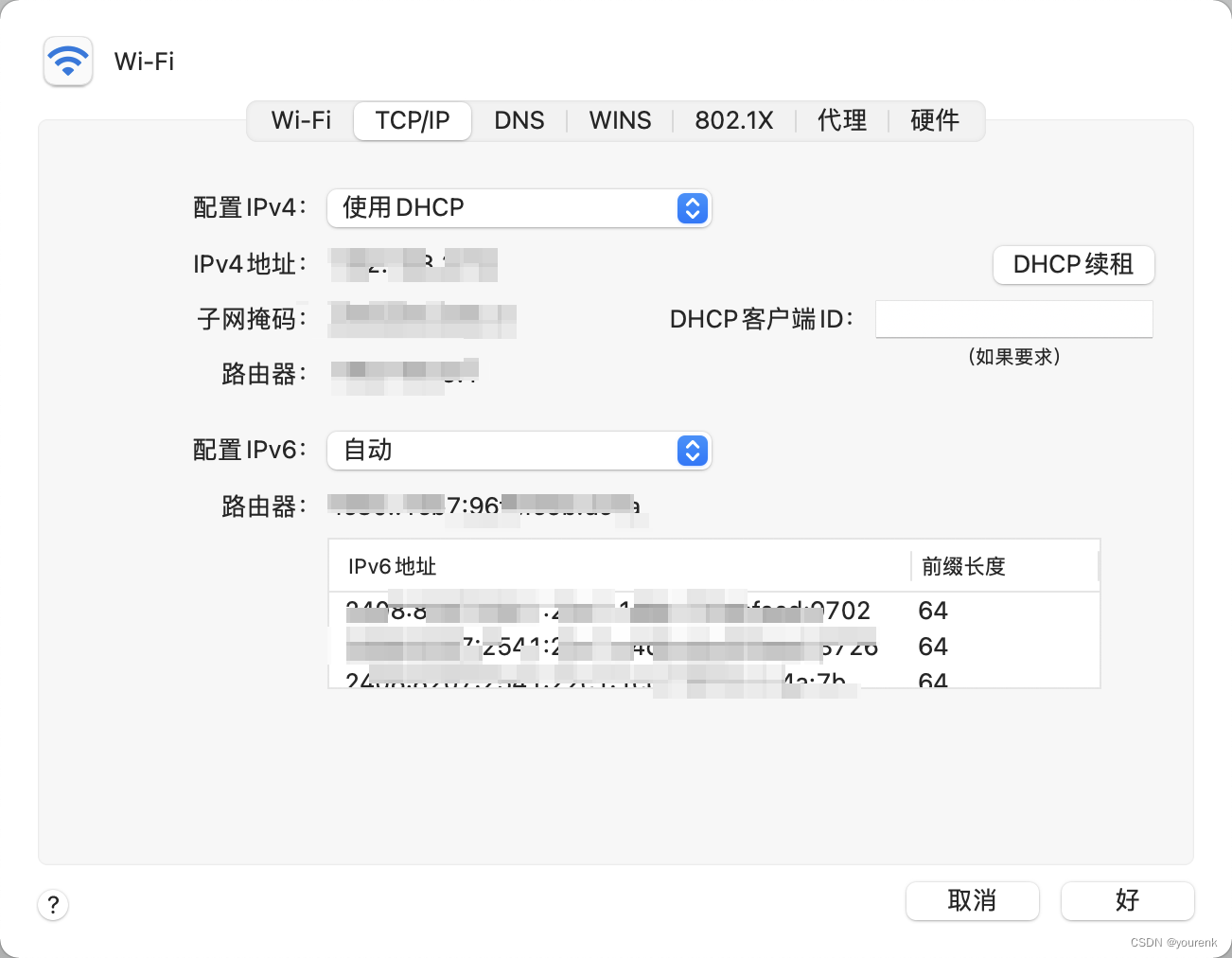Click the 子网掩码 label
Image resolution: width=1232 pixels, height=958 pixels.
(x=252, y=319)
